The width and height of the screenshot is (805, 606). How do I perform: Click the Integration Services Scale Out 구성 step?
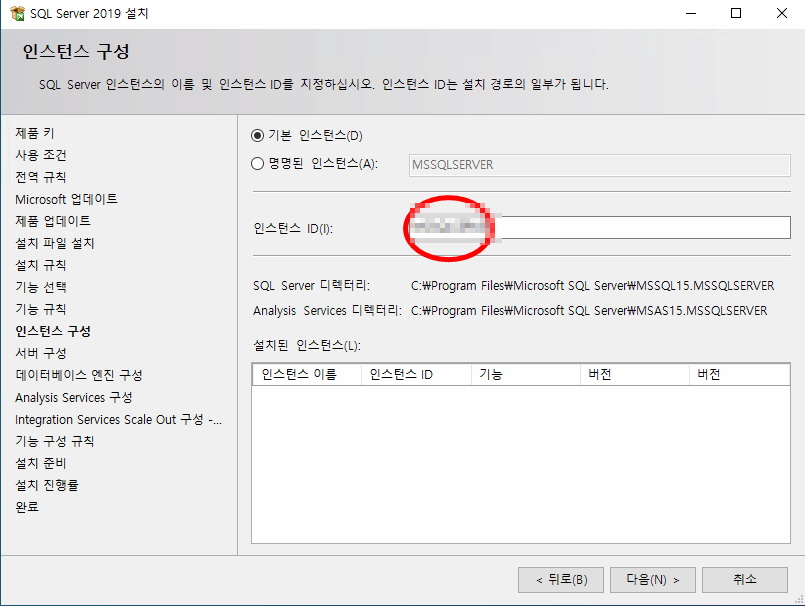(x=118, y=420)
